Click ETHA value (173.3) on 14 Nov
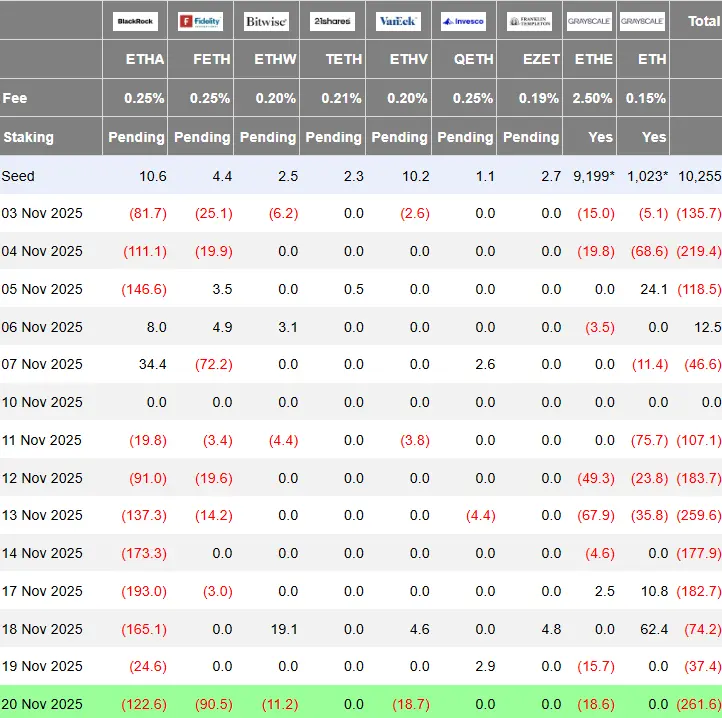 [144, 553]
